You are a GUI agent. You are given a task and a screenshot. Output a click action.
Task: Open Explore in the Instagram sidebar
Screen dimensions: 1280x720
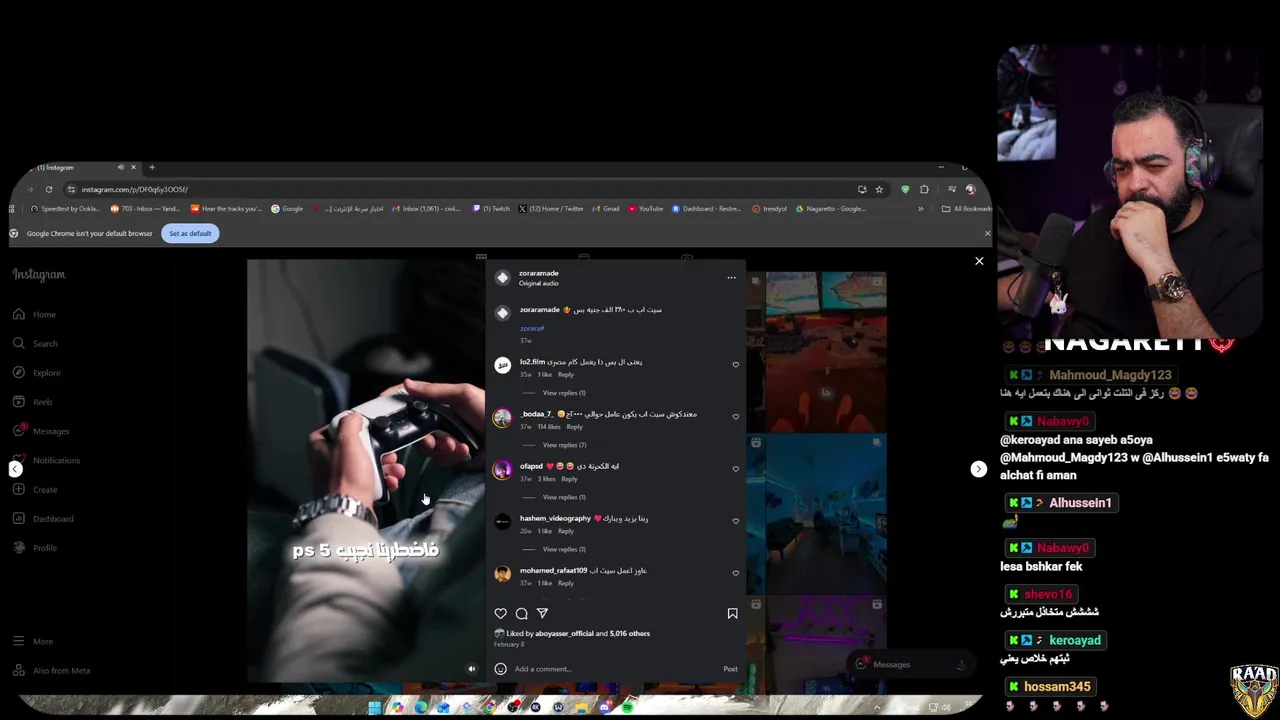(37, 372)
